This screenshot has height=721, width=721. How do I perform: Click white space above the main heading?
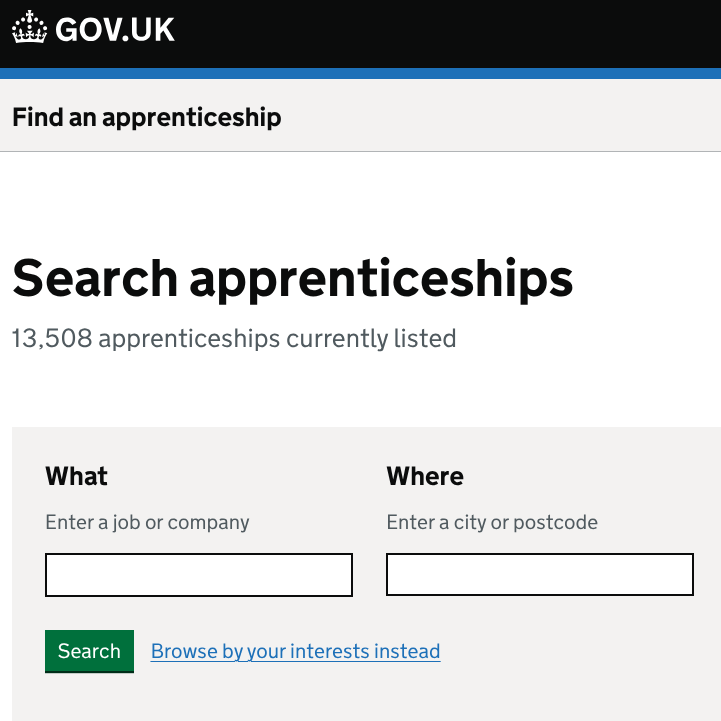click(360, 198)
